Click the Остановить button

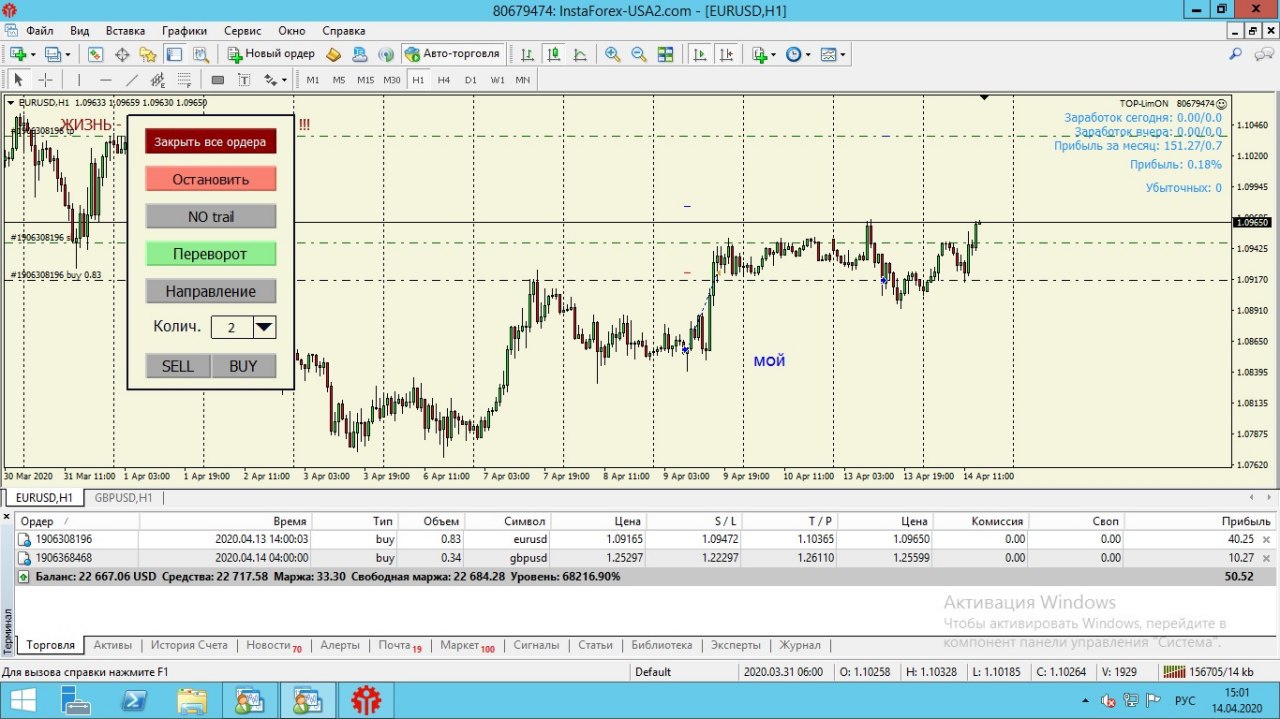click(210, 179)
